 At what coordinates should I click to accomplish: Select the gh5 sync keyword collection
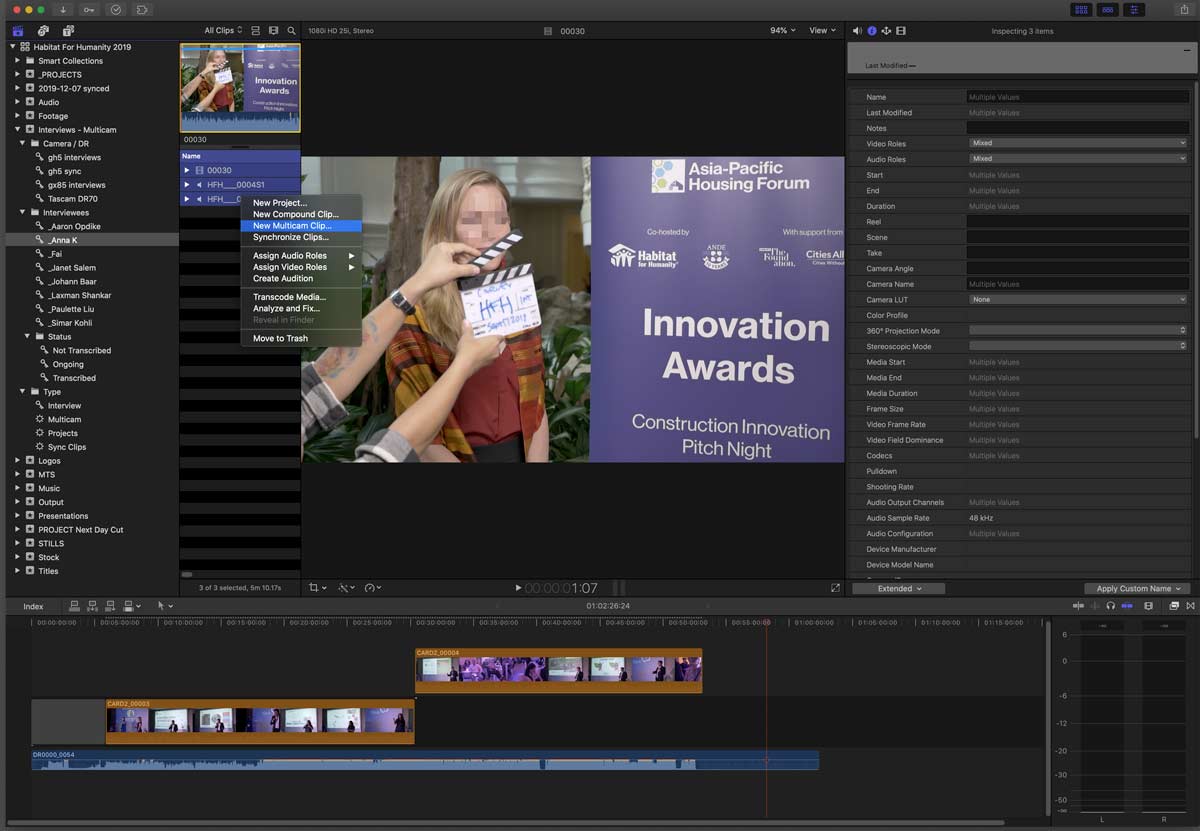63,171
